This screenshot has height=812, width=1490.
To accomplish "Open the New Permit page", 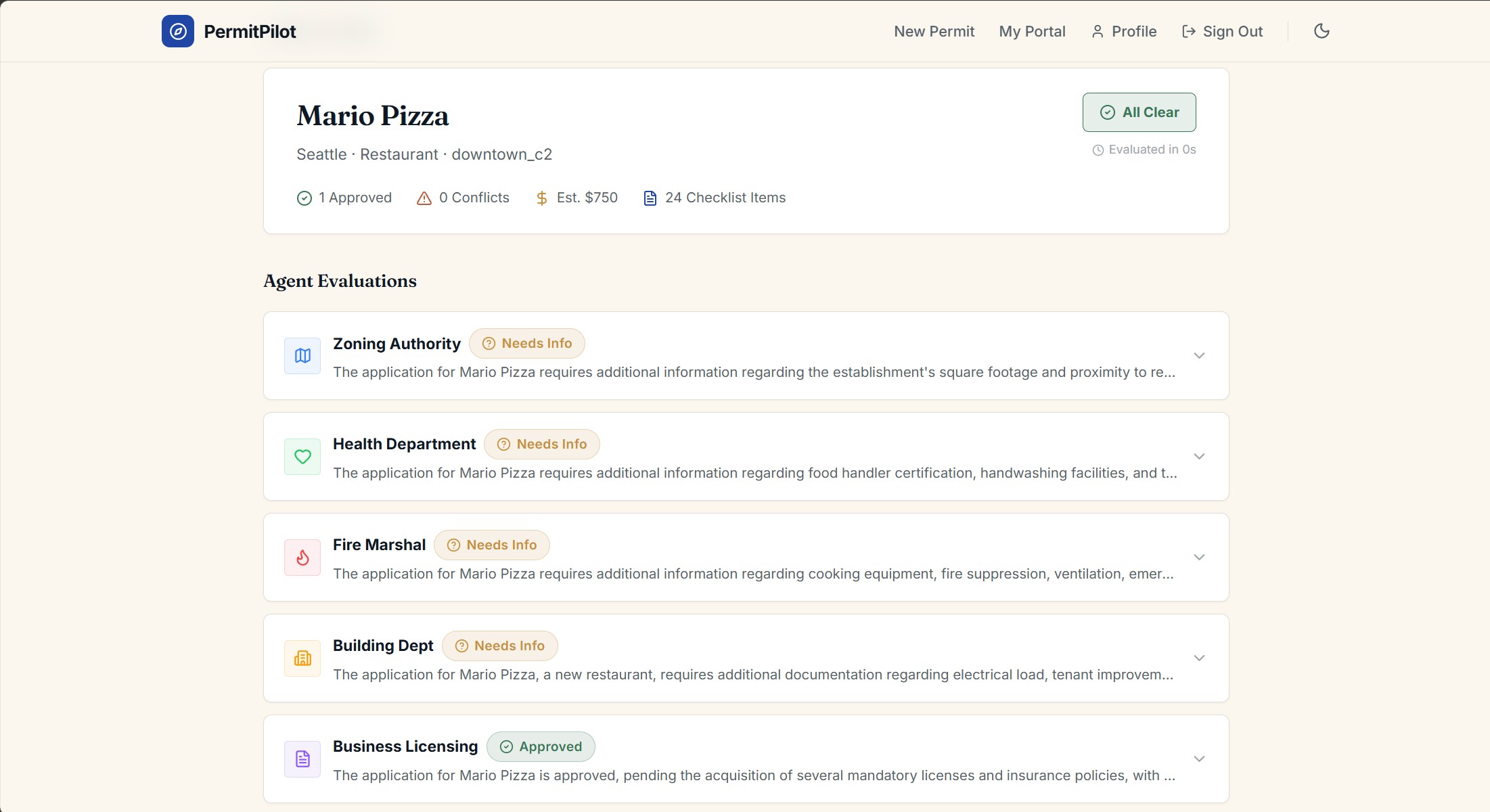I will [x=934, y=31].
